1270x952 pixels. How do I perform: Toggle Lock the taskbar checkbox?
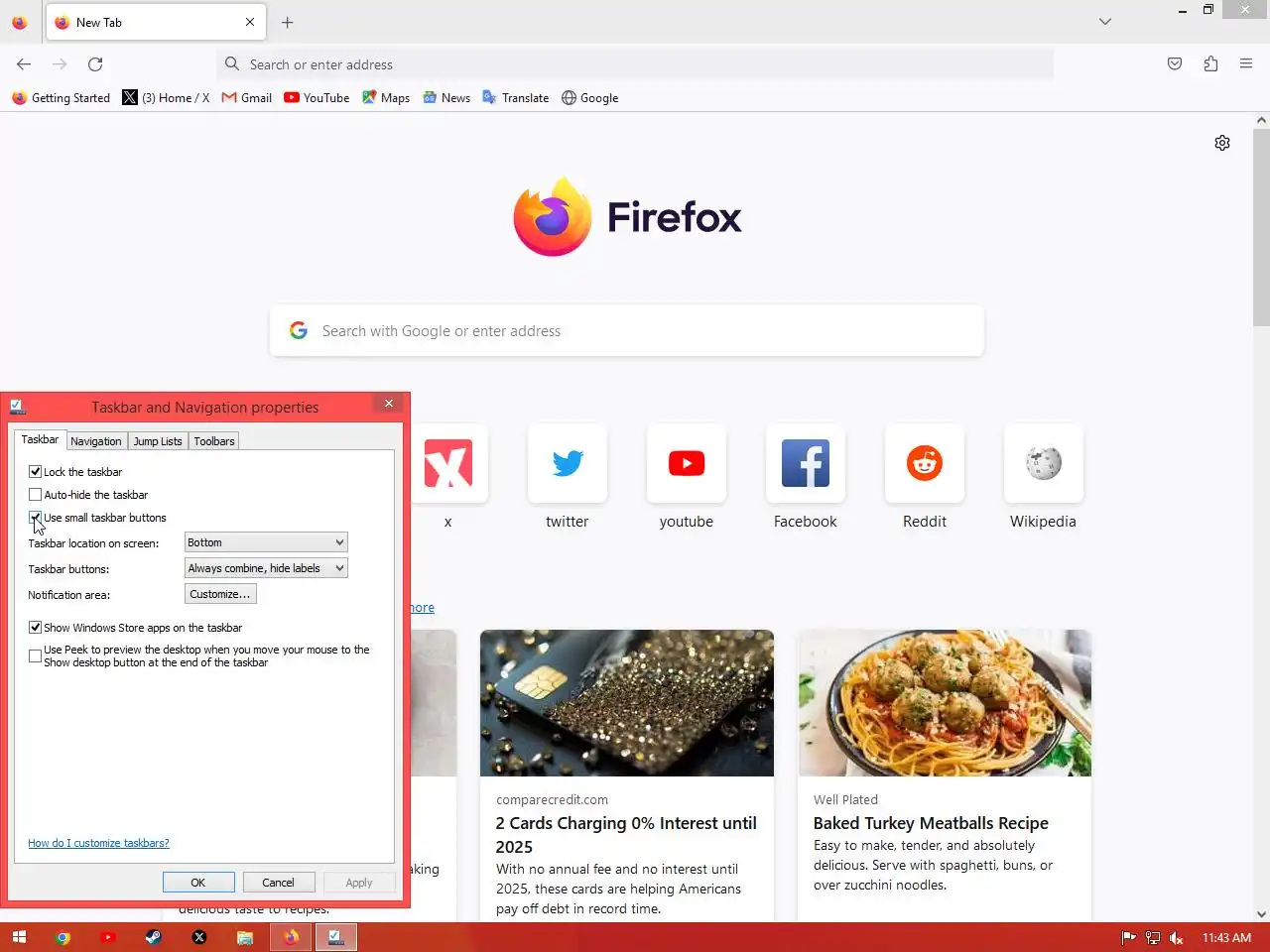pyautogui.click(x=36, y=472)
